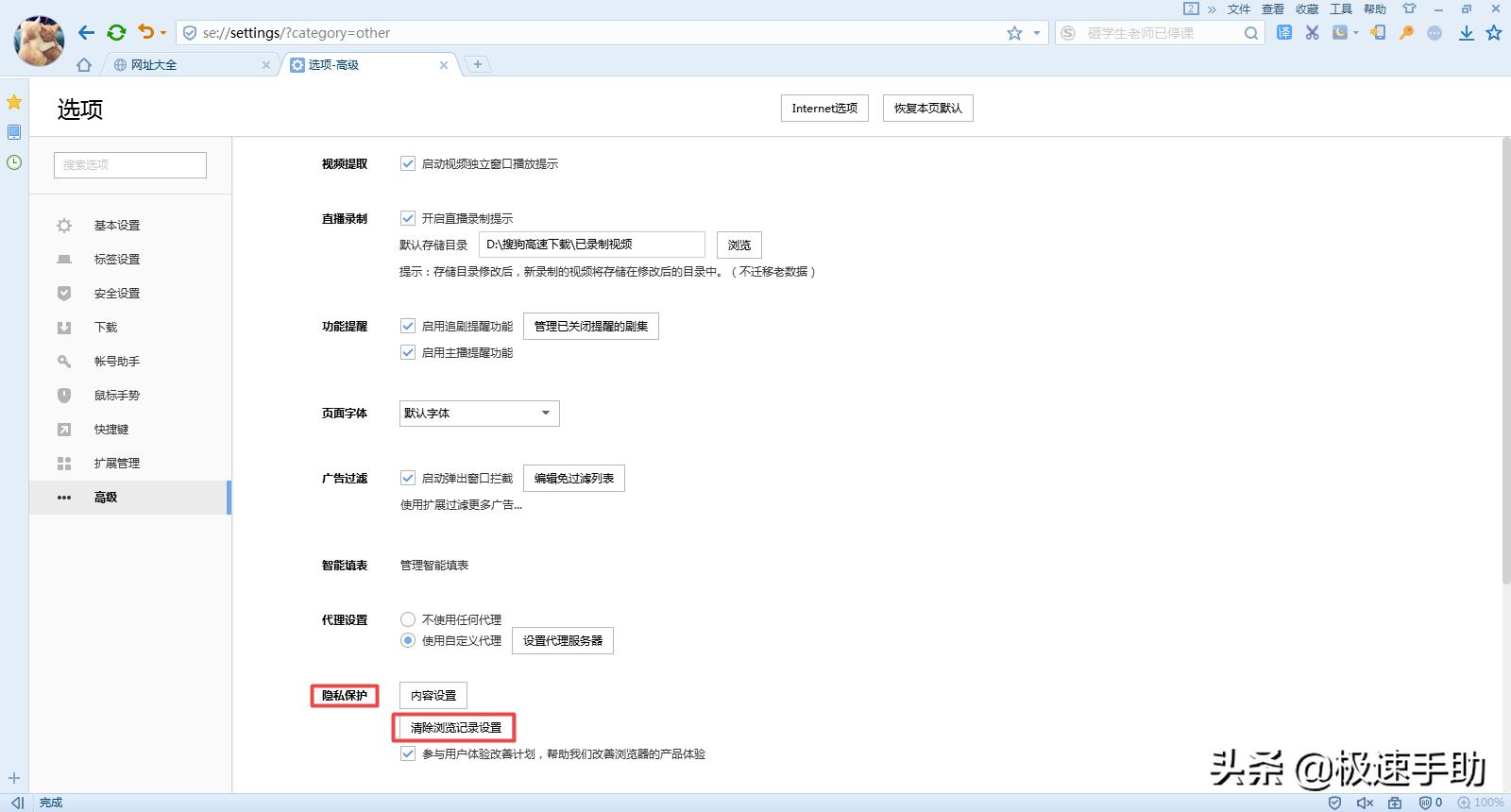Screen dimensions: 1511x812
Task: Open the 查看 menu
Action: pyautogui.click(x=1273, y=9)
